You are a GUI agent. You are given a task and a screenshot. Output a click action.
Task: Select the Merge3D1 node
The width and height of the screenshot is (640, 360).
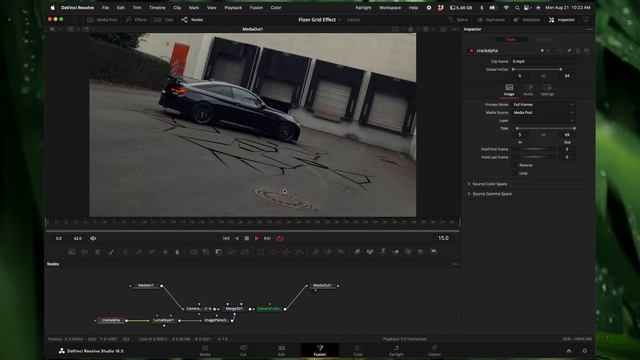pos(234,309)
